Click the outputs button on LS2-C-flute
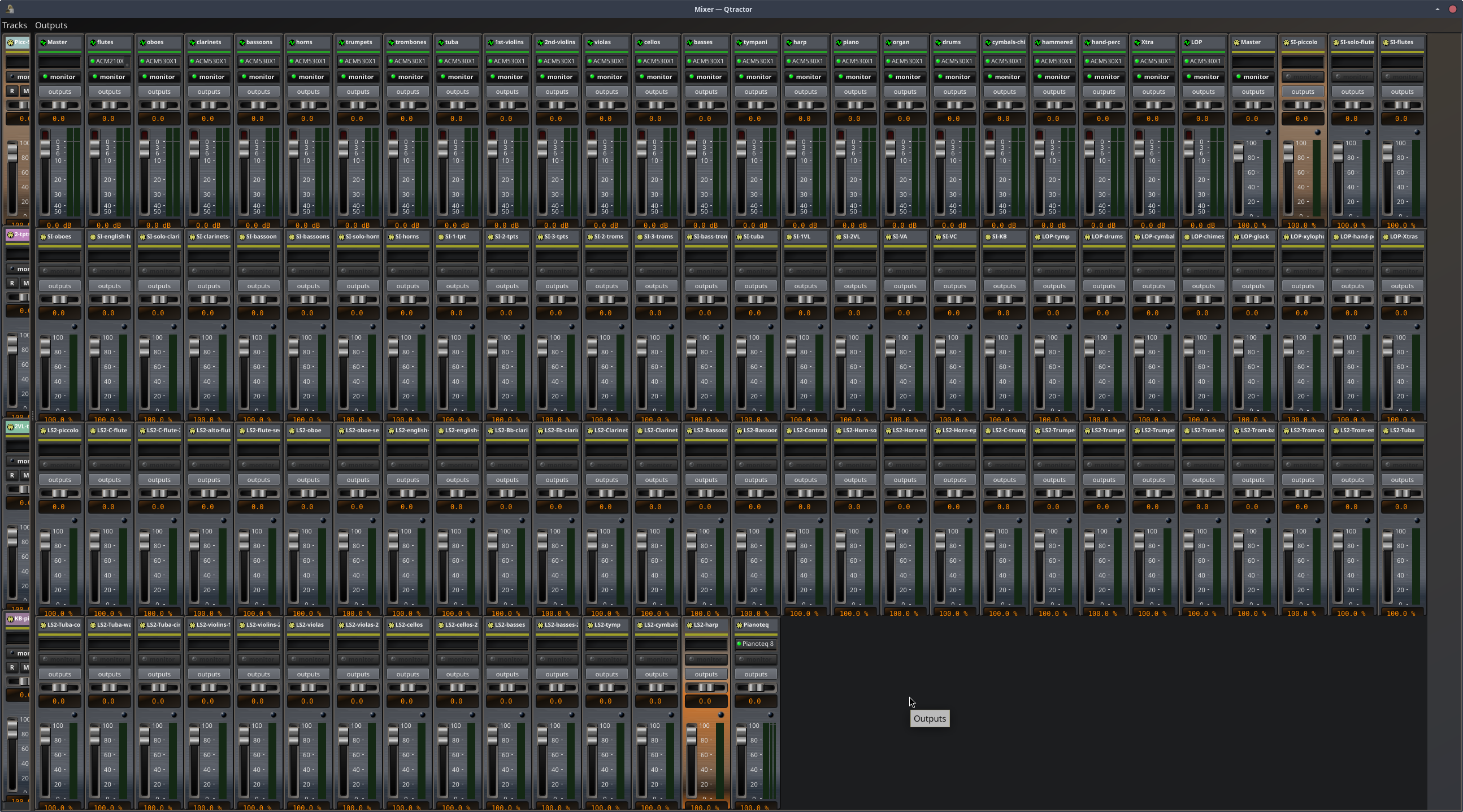The image size is (1463, 812). coord(109,480)
